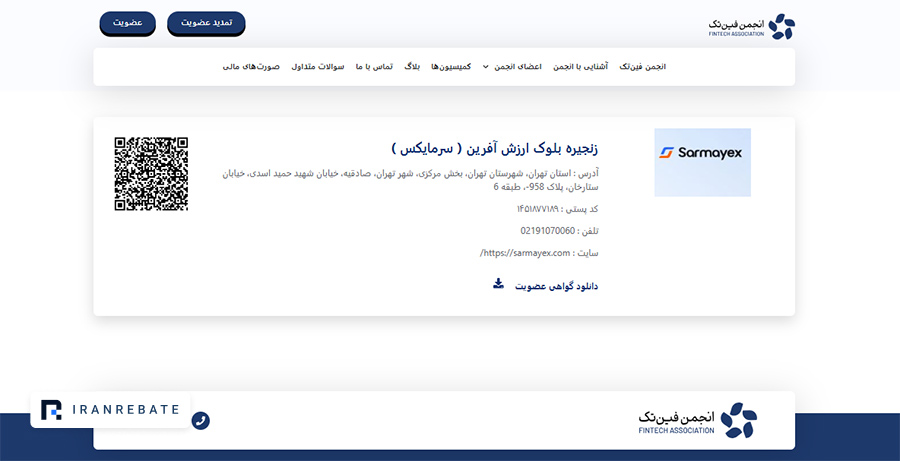Open the بلاگ menu item
The width and height of the screenshot is (900, 461).
click(x=412, y=67)
